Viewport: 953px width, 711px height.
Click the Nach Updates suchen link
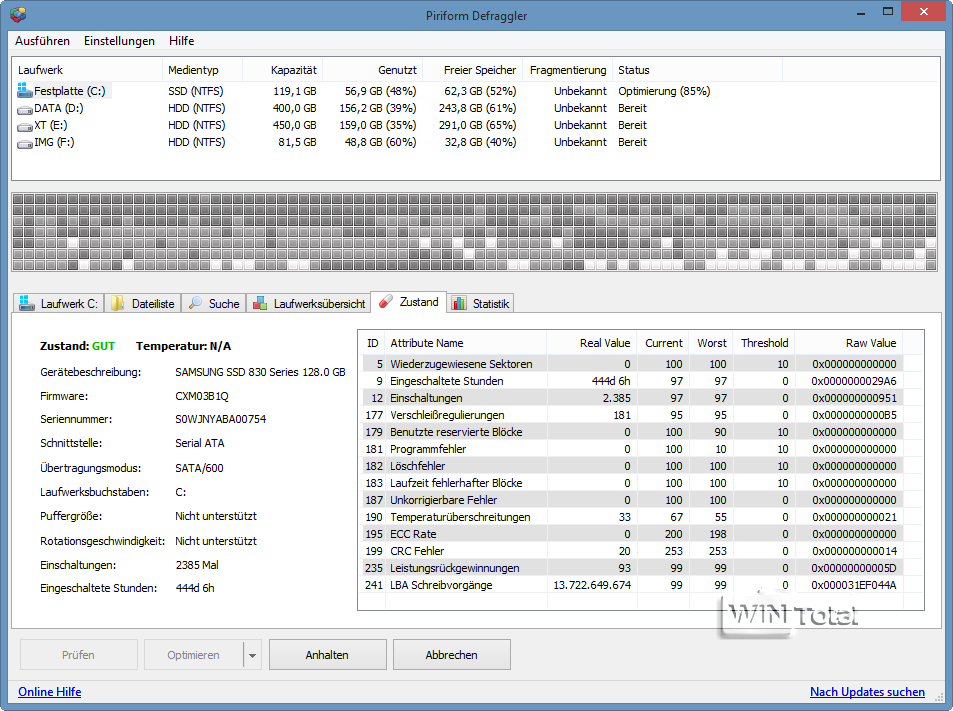pos(867,692)
